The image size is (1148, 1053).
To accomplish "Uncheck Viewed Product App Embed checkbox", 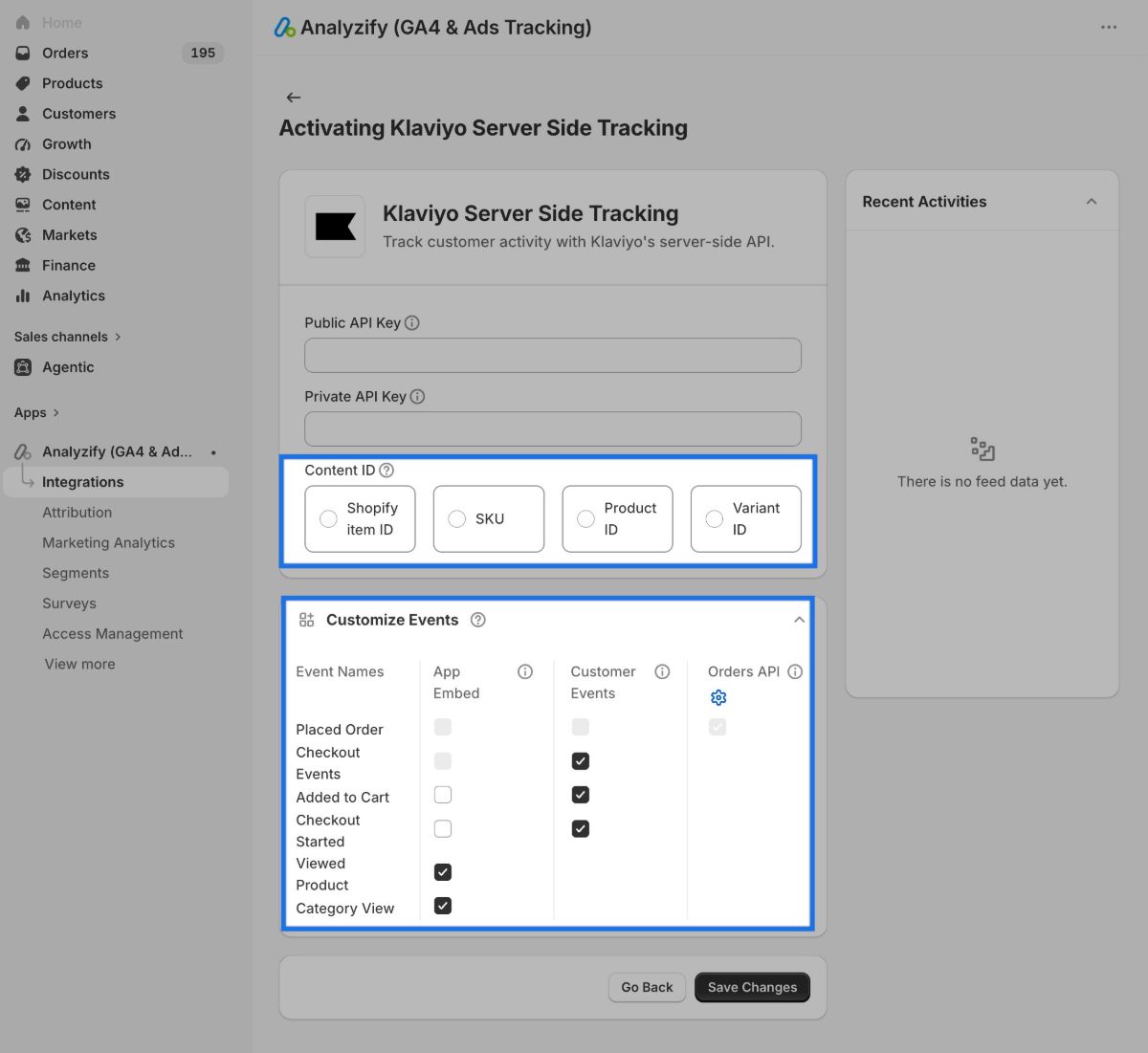I will (443, 872).
